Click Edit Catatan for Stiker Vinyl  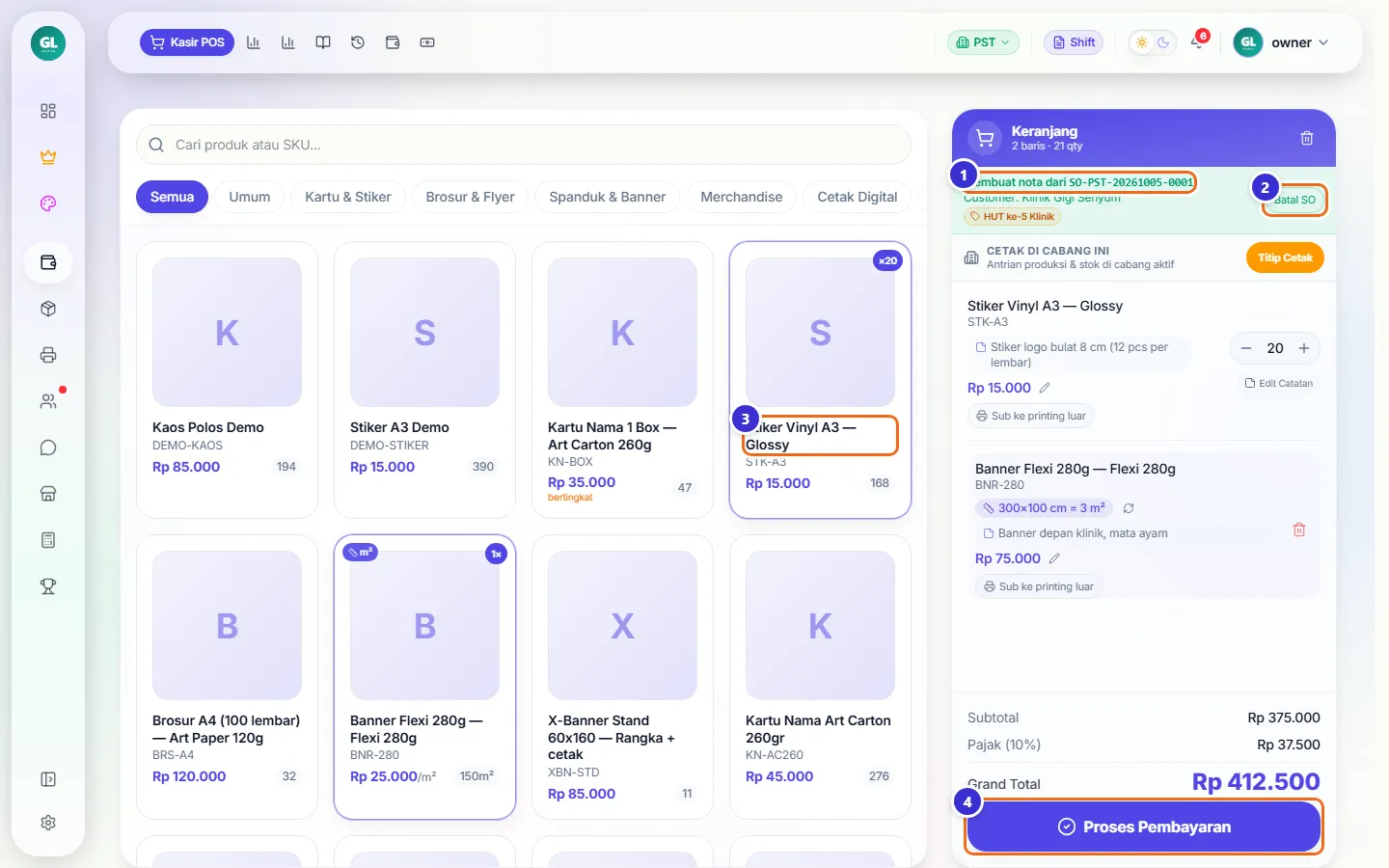[x=1279, y=383]
